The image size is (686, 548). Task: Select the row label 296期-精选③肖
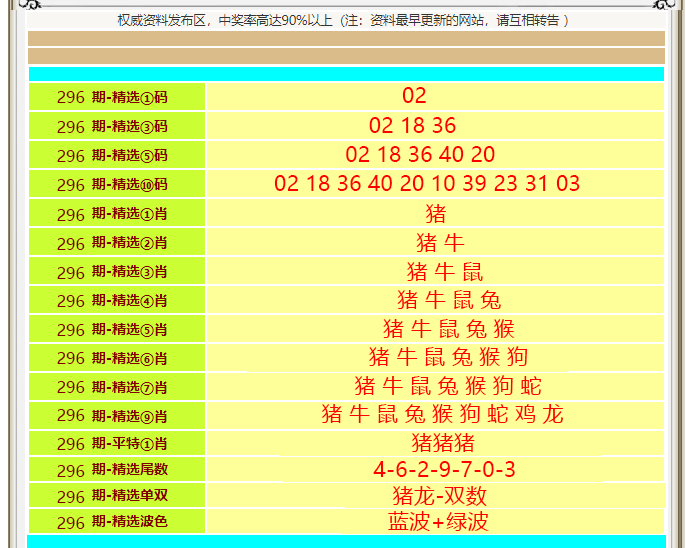[x=112, y=272]
